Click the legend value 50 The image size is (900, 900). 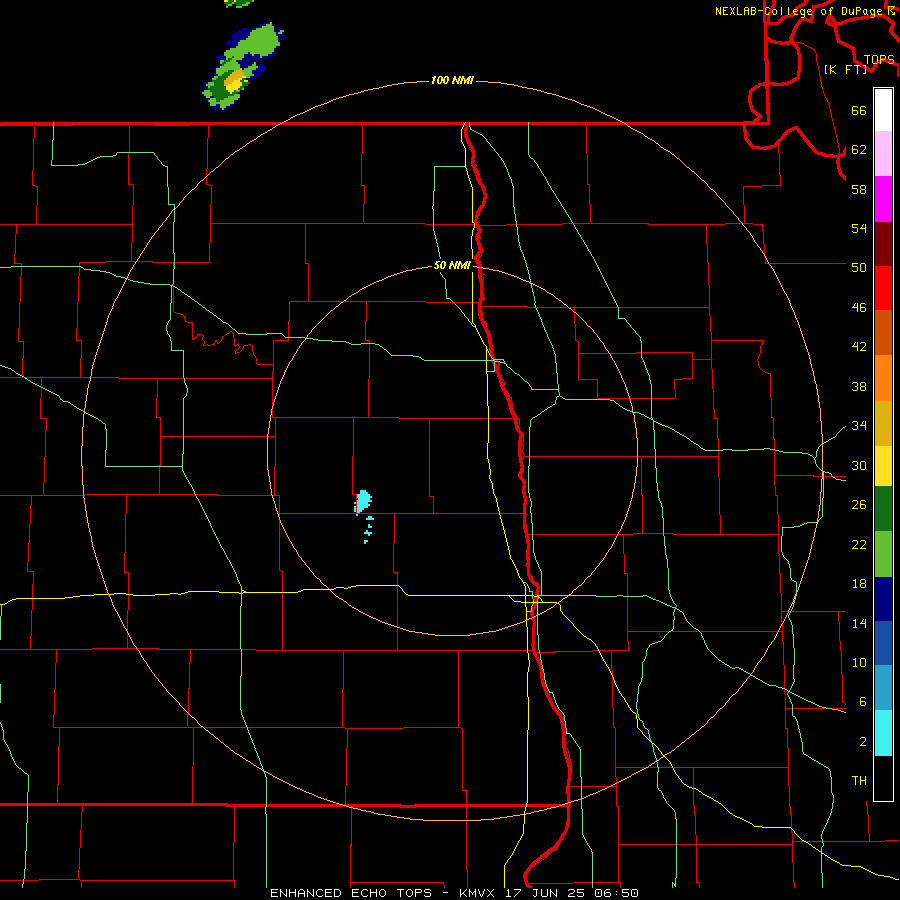pos(859,268)
